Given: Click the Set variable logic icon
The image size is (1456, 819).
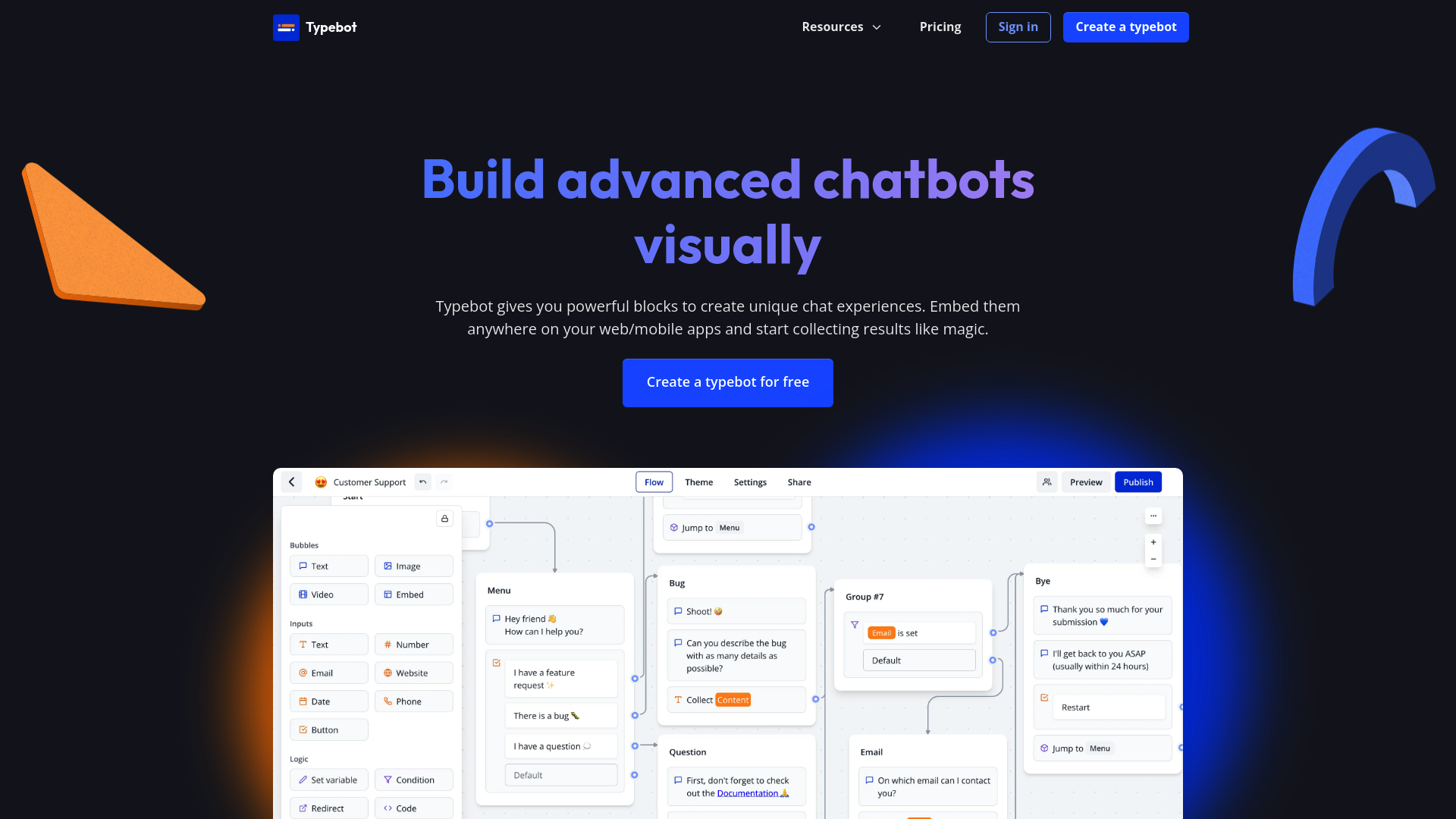Looking at the screenshot, I should click(x=303, y=779).
